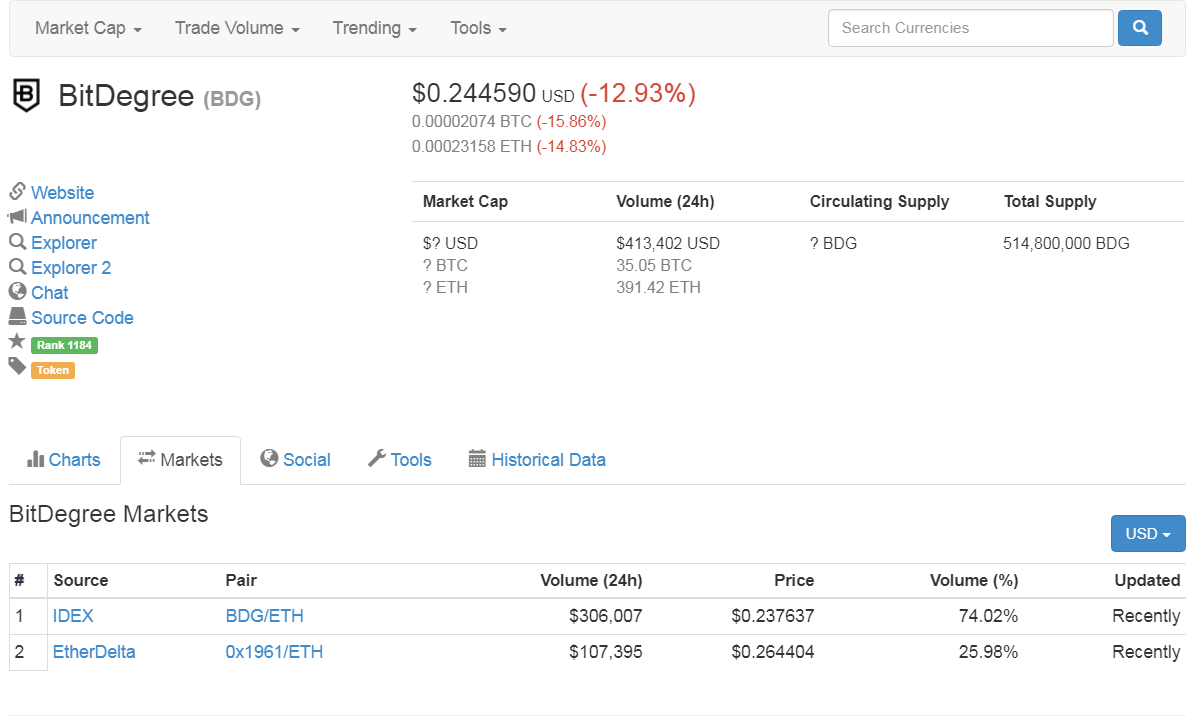This screenshot has height=725, width=1199.
Task: Open the IDEX exchange link
Action: click(73, 616)
